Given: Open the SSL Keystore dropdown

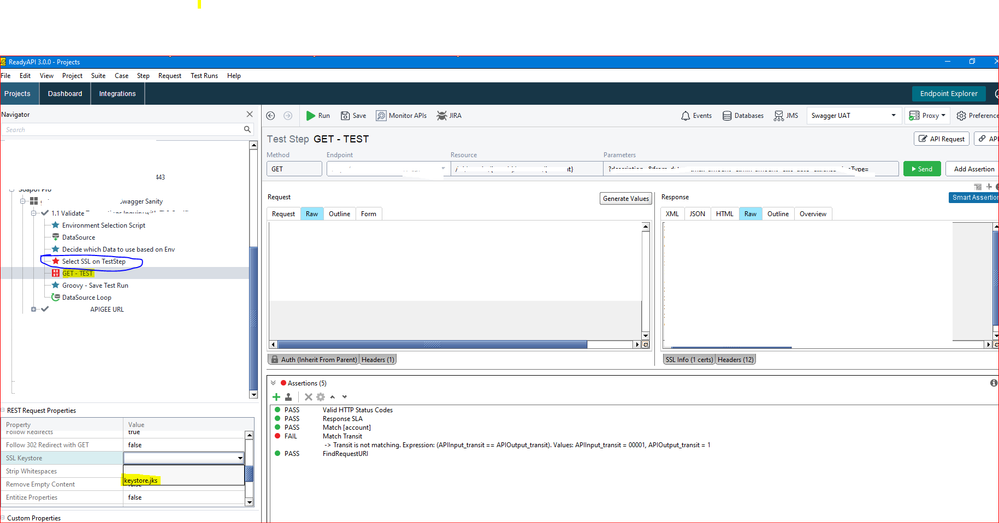Looking at the screenshot, I should pos(240,458).
